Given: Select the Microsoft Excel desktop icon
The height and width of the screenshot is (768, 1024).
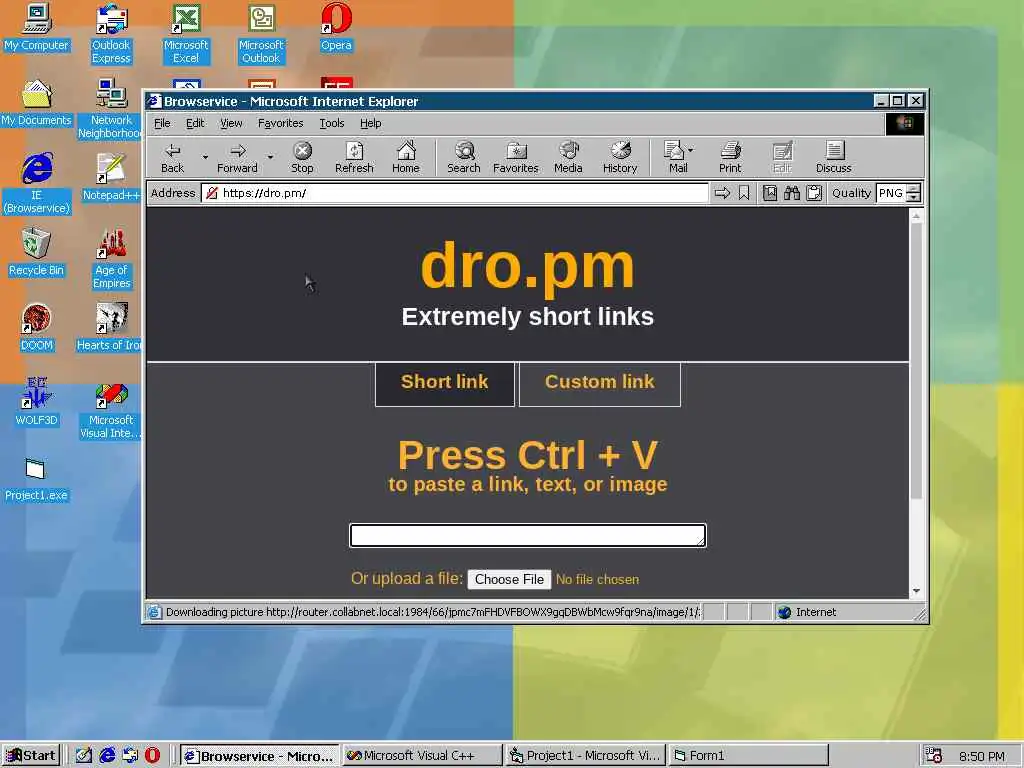Looking at the screenshot, I should click(x=186, y=34).
